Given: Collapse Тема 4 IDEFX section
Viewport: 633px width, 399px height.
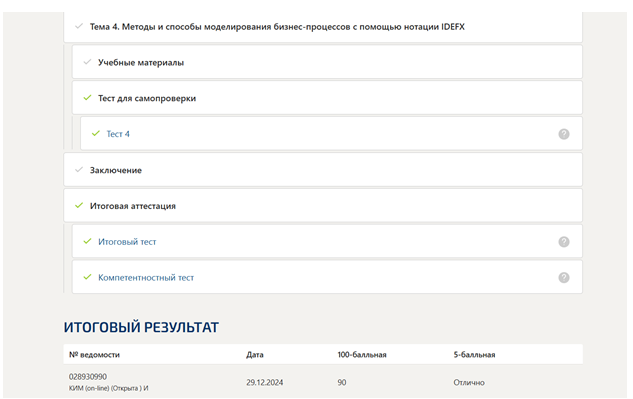Looking at the screenshot, I should tap(323, 27).
